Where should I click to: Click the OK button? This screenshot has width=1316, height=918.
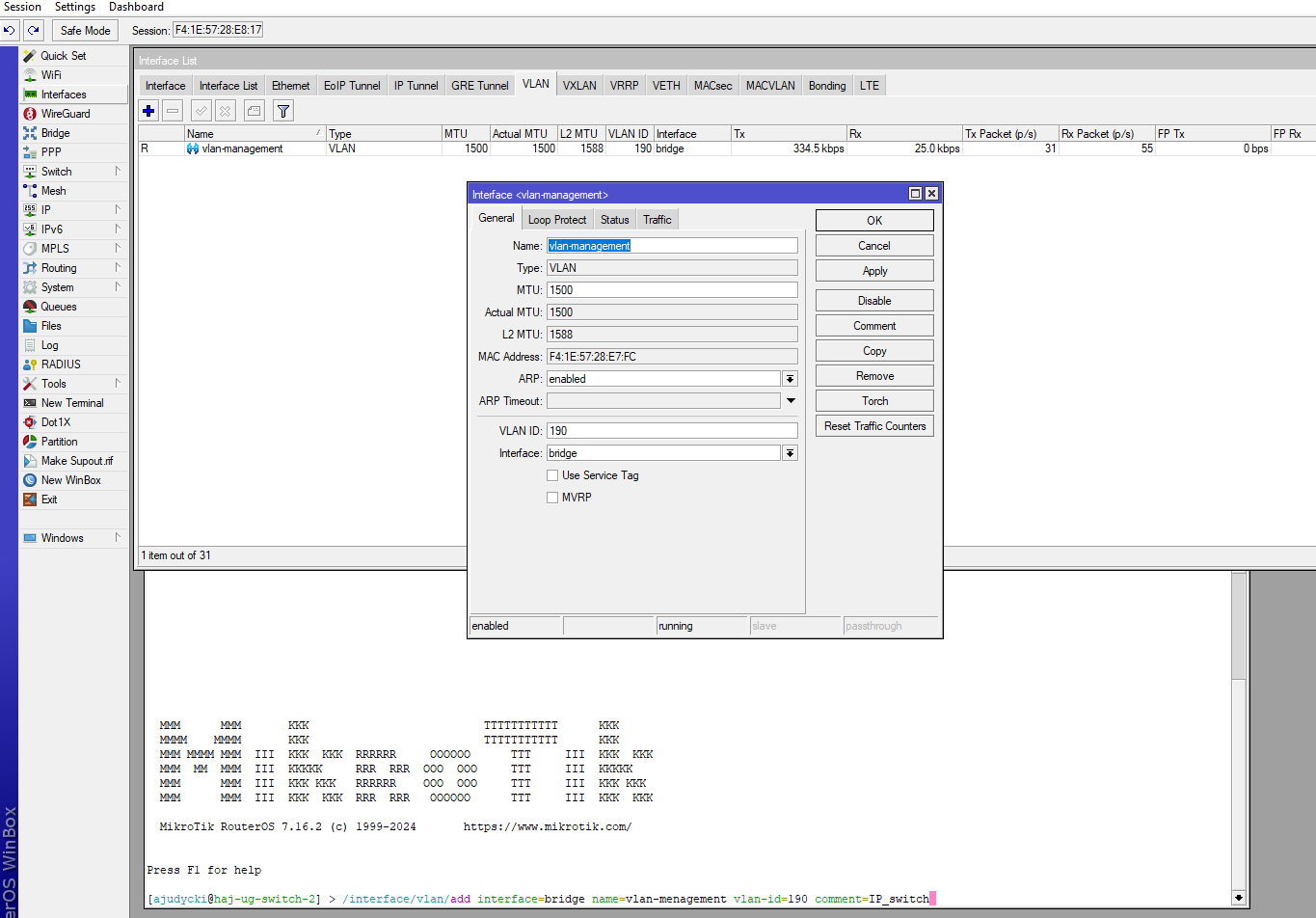[x=874, y=221]
